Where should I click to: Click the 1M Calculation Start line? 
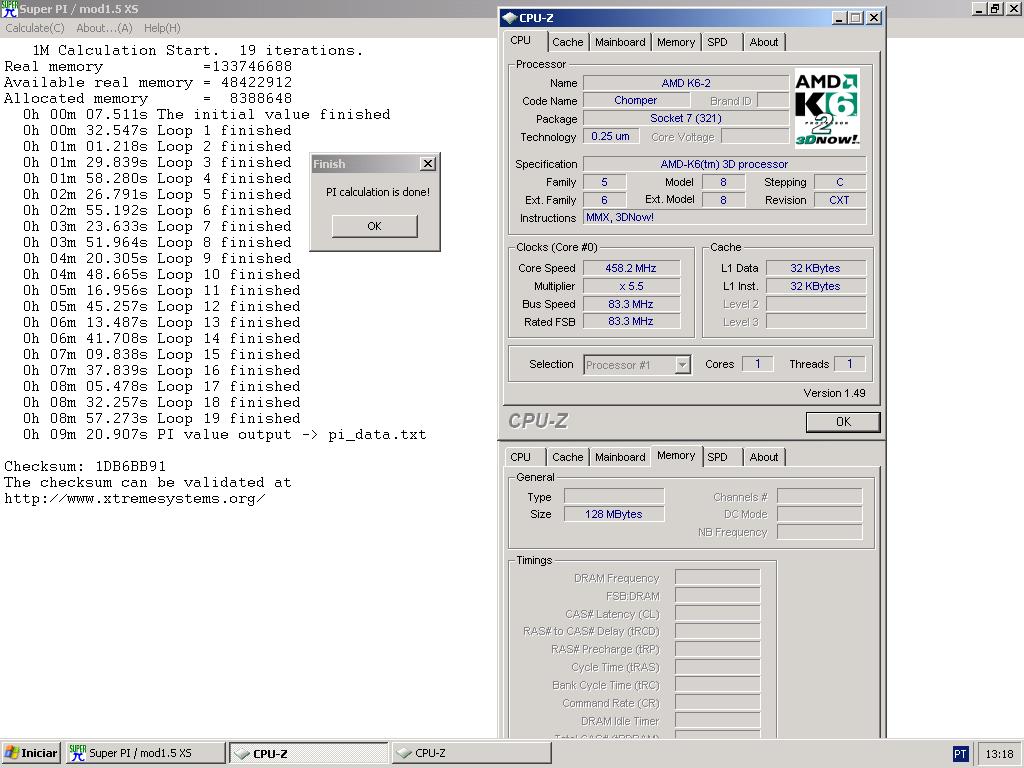[198, 50]
